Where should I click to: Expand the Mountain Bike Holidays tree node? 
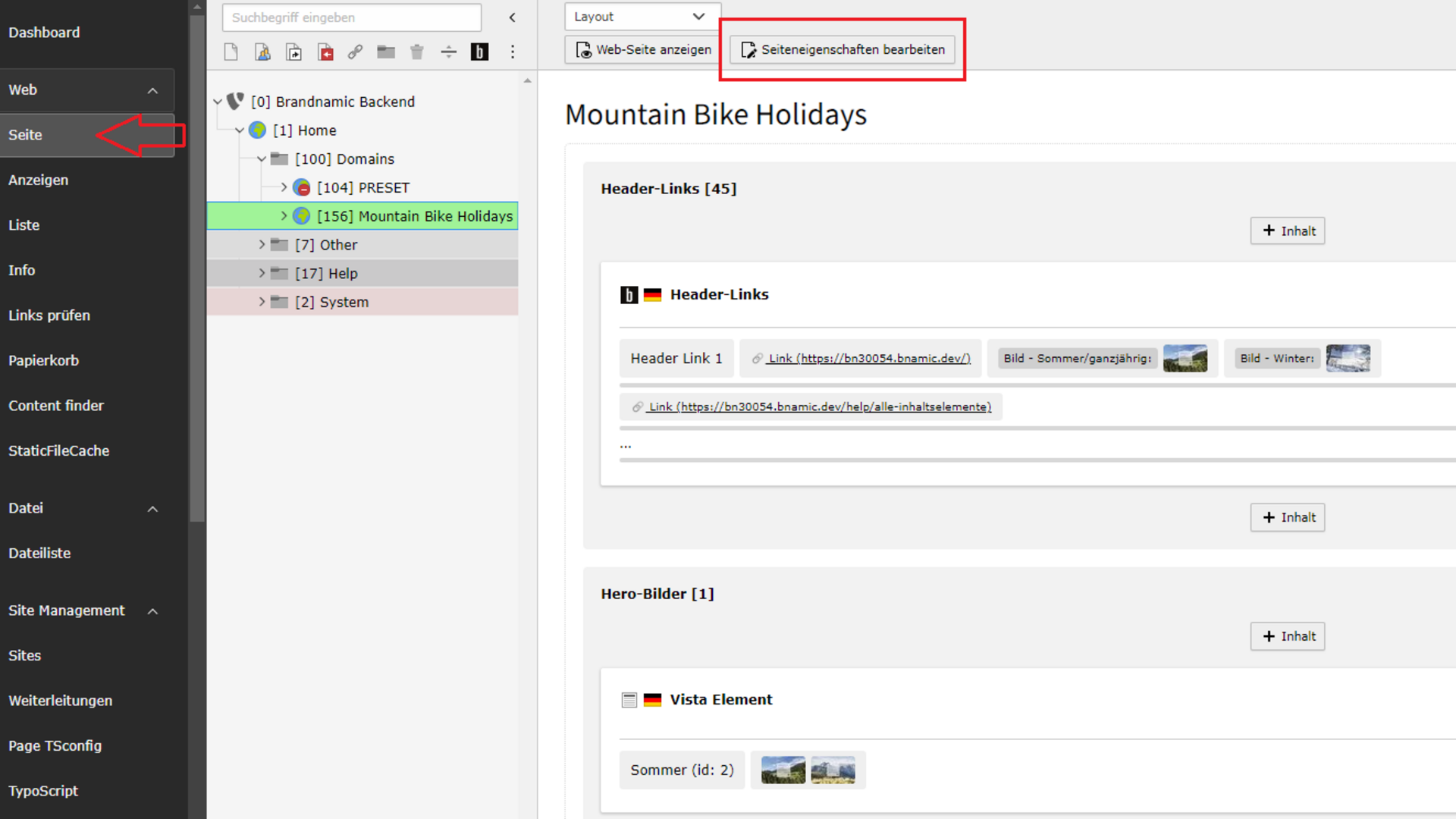point(284,216)
